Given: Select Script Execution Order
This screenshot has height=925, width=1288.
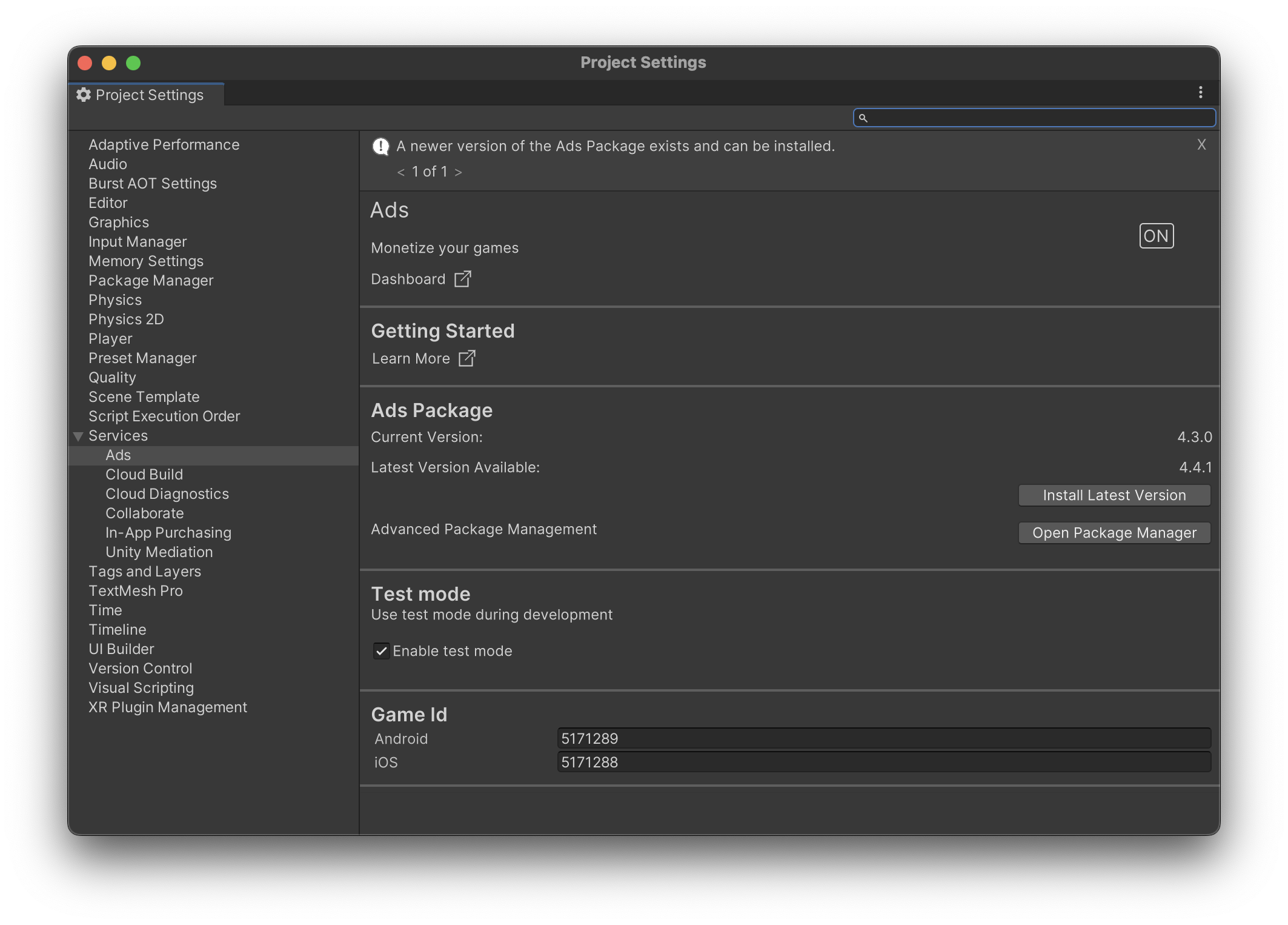Looking at the screenshot, I should (x=164, y=416).
